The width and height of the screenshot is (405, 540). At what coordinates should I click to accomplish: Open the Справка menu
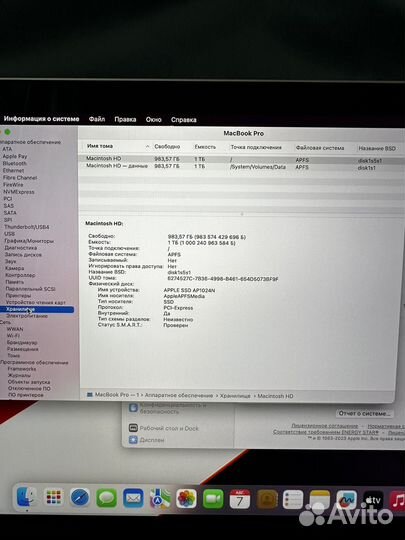click(x=184, y=120)
